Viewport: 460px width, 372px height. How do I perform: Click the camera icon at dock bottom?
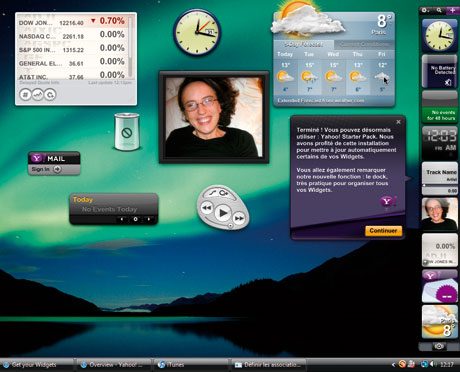pyautogui.click(x=439, y=346)
